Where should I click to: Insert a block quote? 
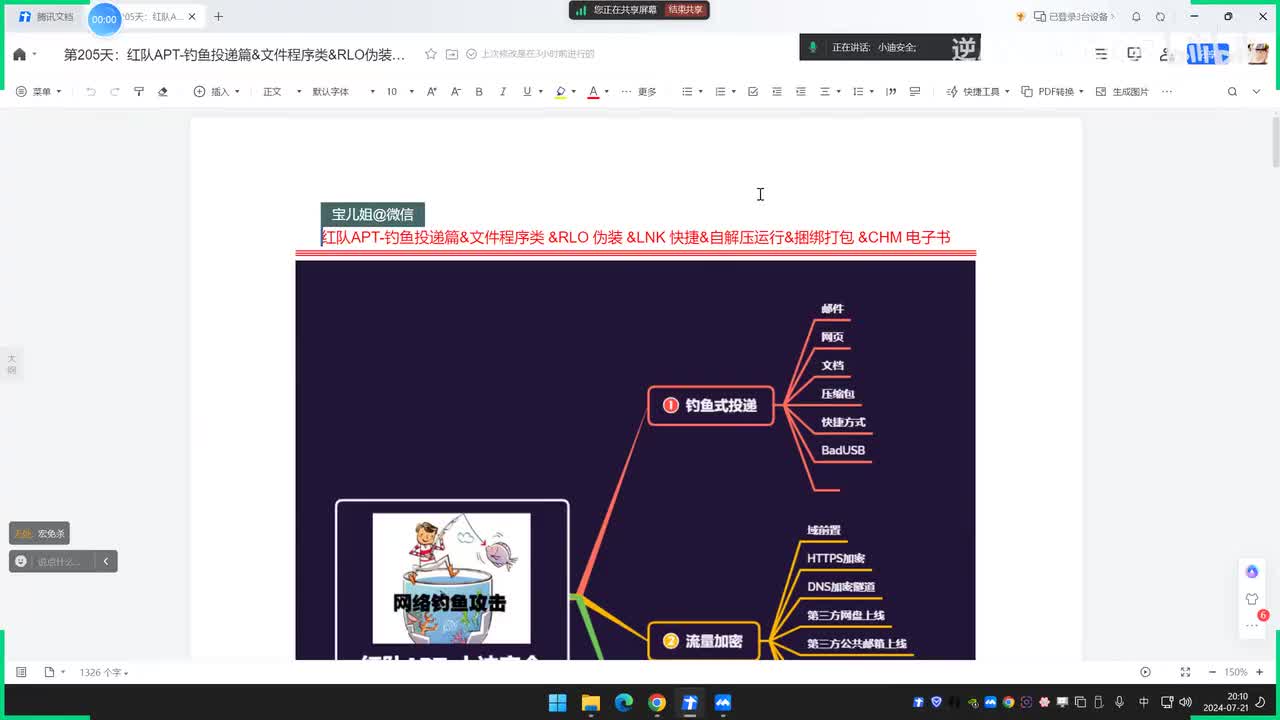coord(891,91)
